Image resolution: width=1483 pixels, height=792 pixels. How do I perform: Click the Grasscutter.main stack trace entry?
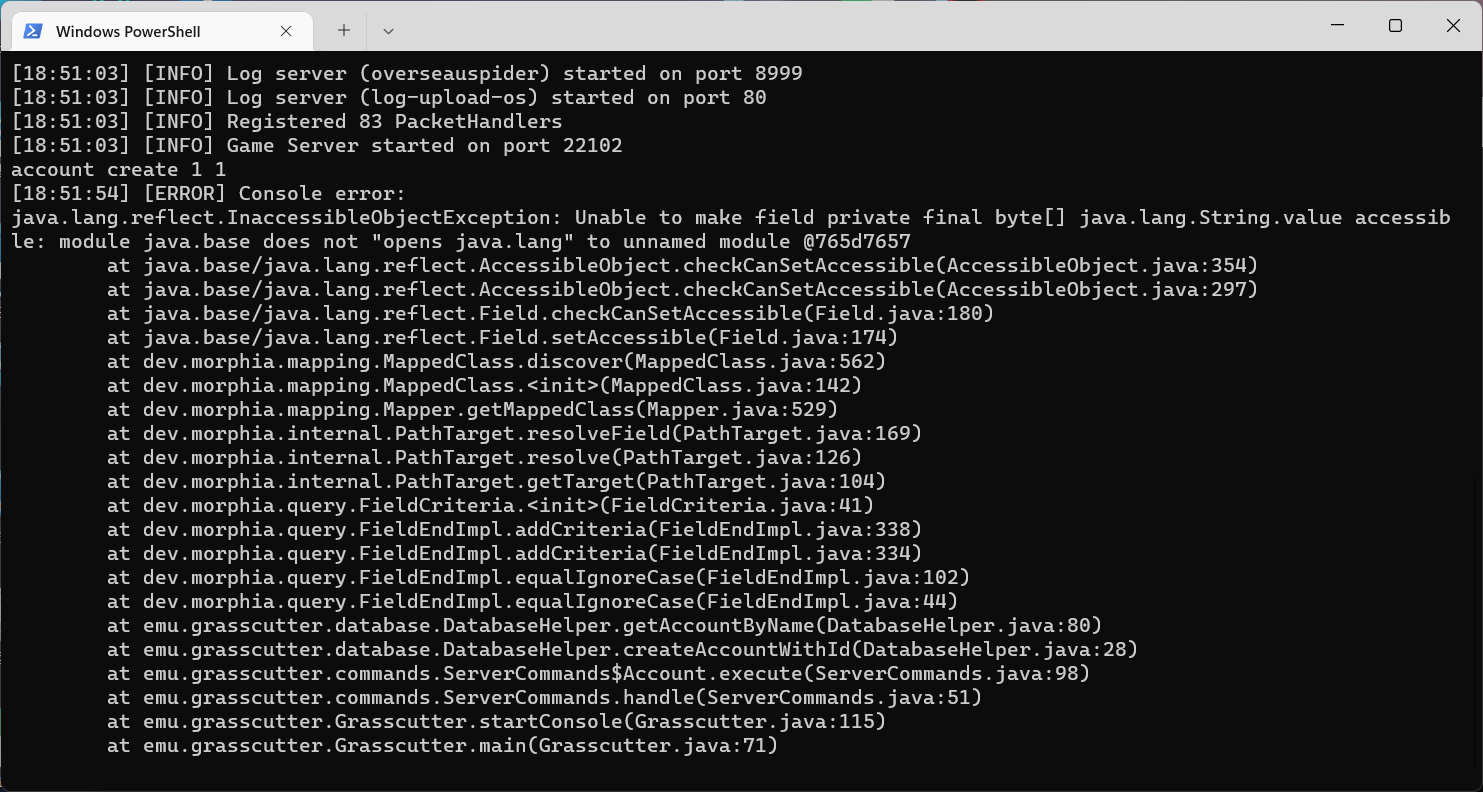(x=440, y=745)
